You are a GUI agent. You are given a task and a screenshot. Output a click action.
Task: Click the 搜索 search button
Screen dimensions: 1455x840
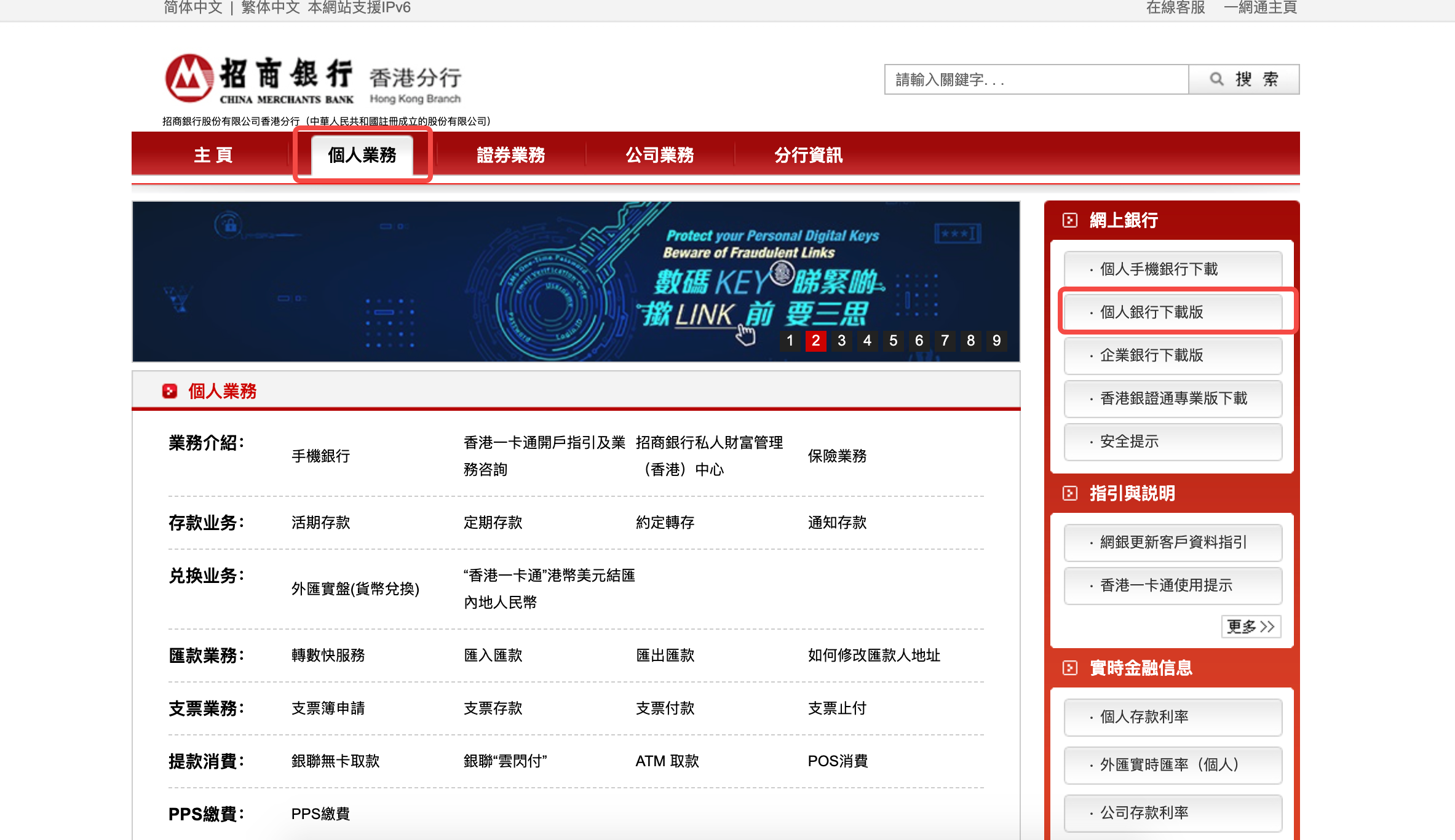coord(1244,79)
